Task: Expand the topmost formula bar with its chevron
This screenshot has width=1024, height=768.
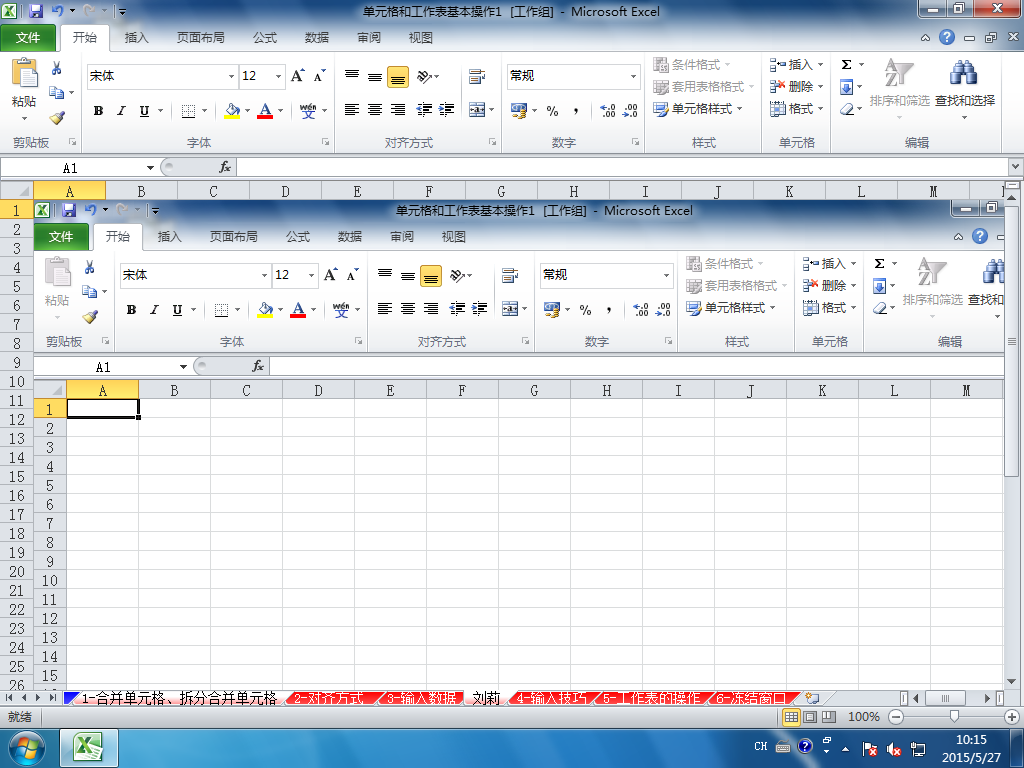Action: point(1016,167)
